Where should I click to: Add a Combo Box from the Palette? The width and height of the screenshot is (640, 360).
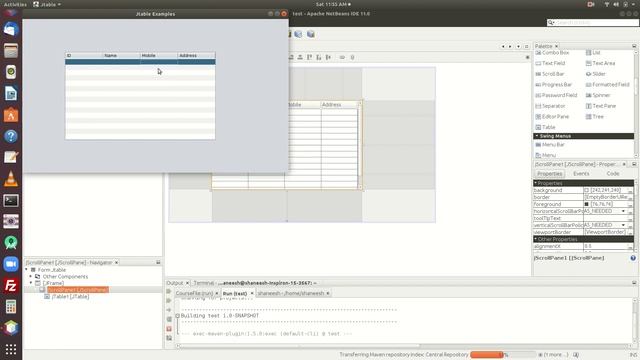(x=552, y=53)
